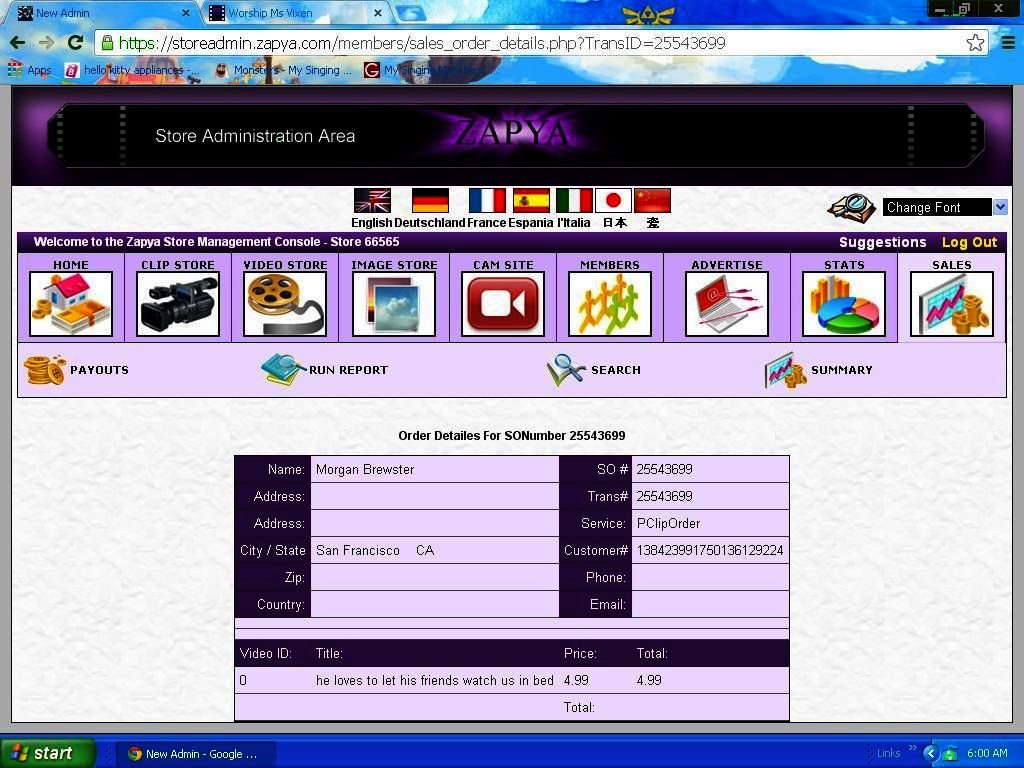
Task: Switch to the Worship Ms Vixen tab
Action: coord(296,12)
